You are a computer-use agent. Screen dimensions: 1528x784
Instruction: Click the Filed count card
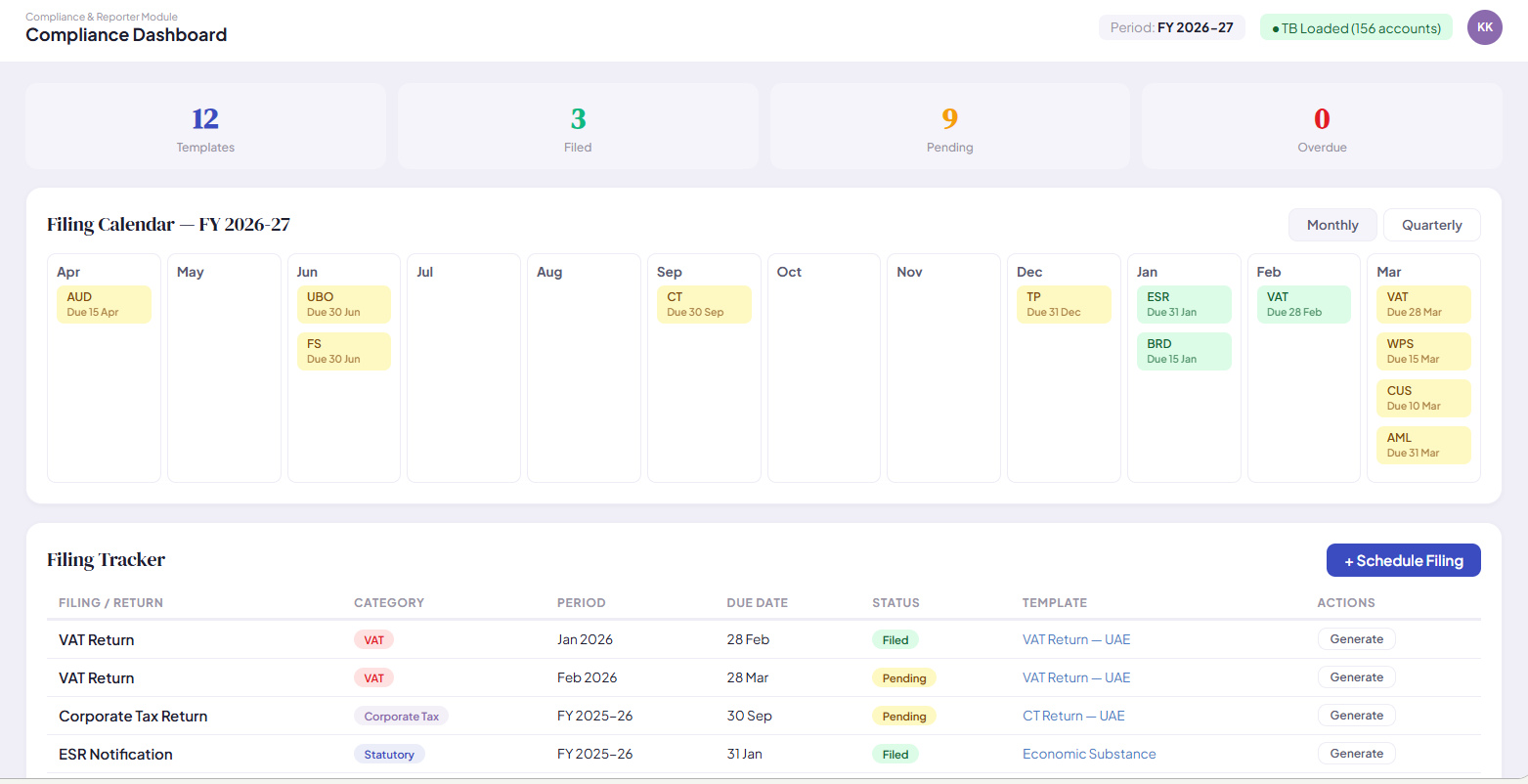[x=578, y=126]
